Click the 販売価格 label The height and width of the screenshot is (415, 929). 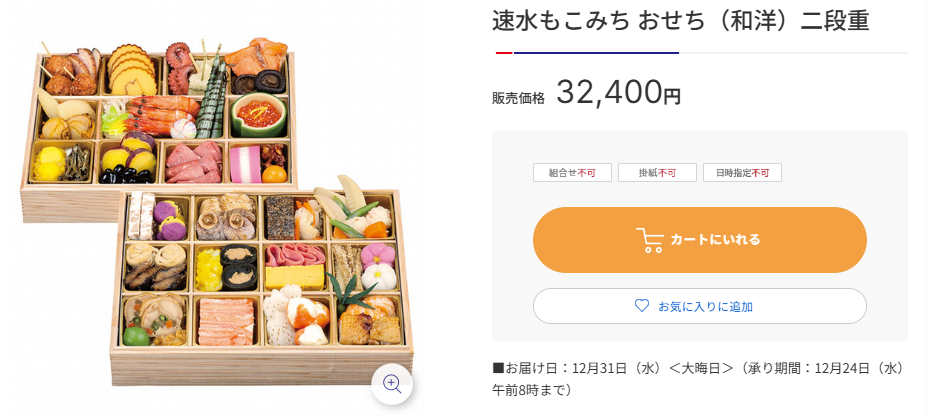(x=518, y=98)
